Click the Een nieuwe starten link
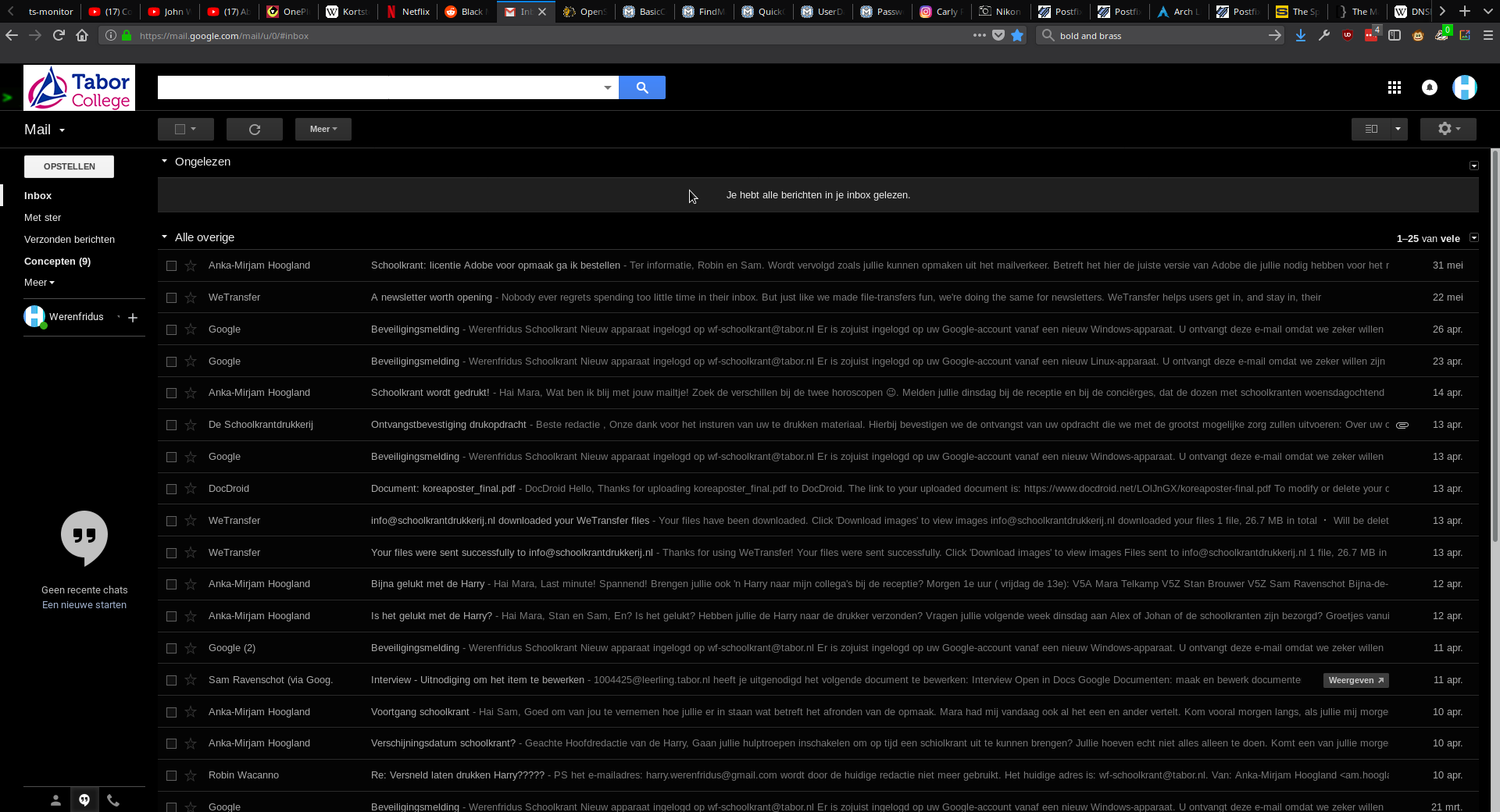This screenshot has width=1500, height=812. point(84,605)
